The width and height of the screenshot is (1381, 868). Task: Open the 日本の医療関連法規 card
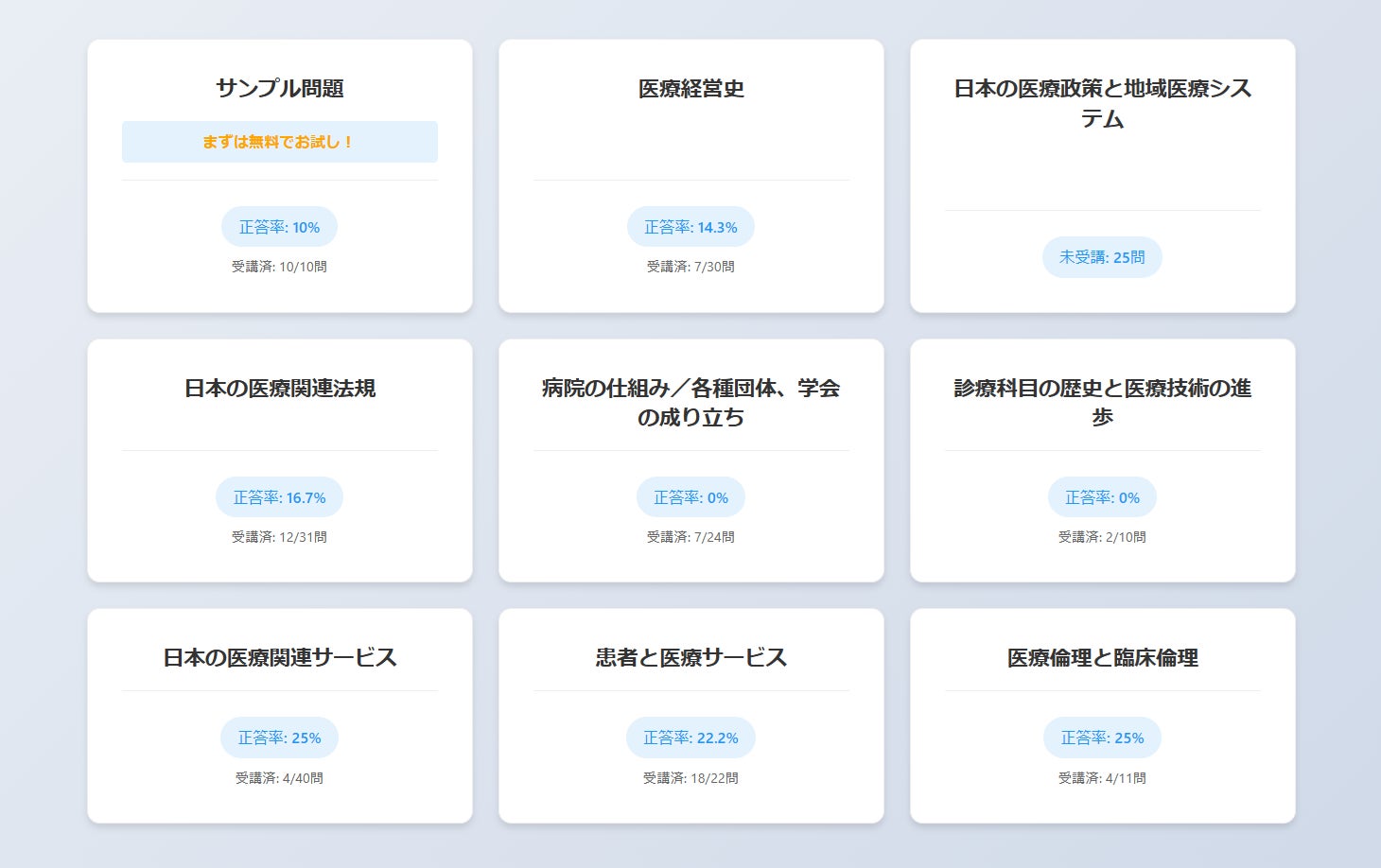point(280,460)
